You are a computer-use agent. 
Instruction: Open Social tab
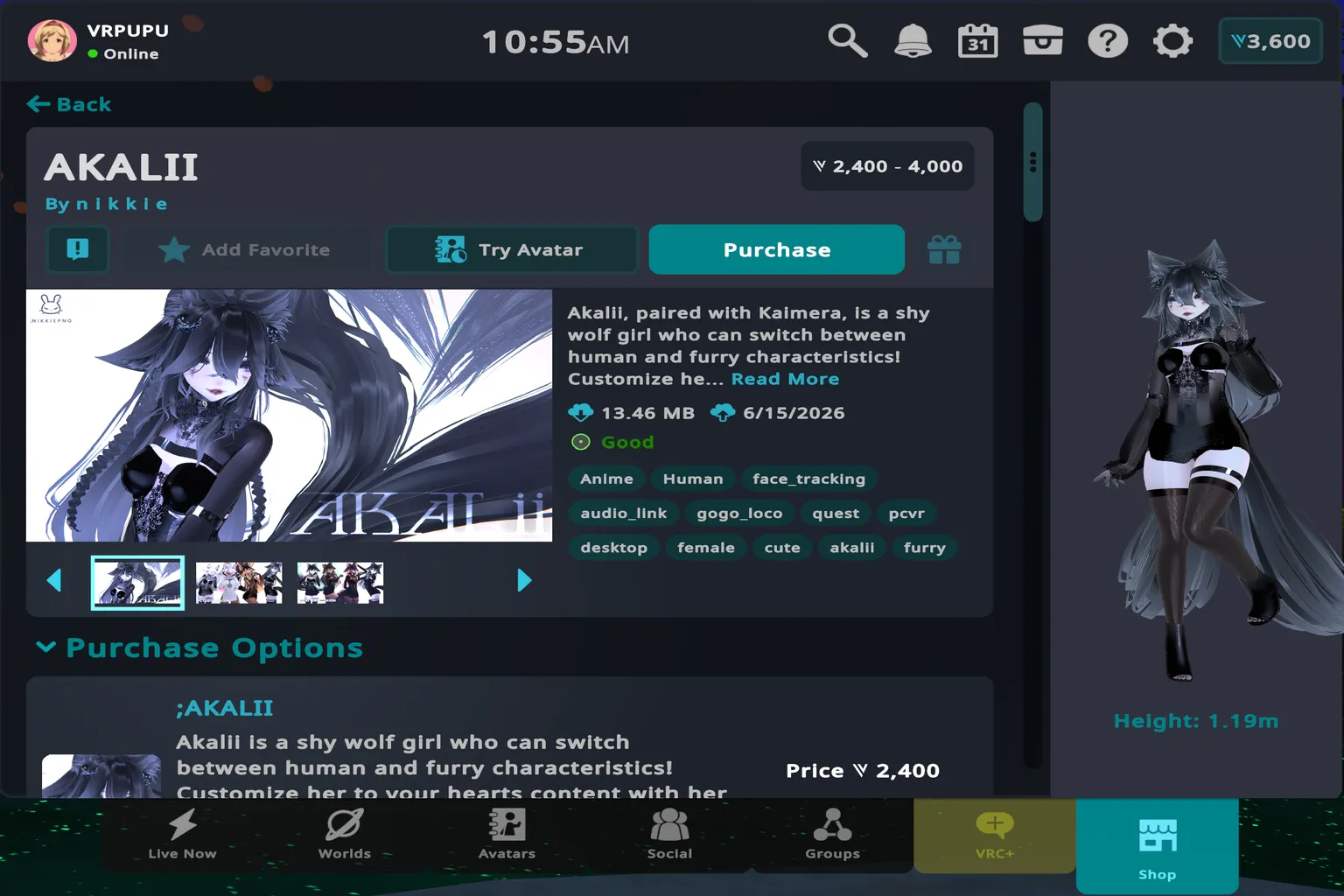(669, 834)
